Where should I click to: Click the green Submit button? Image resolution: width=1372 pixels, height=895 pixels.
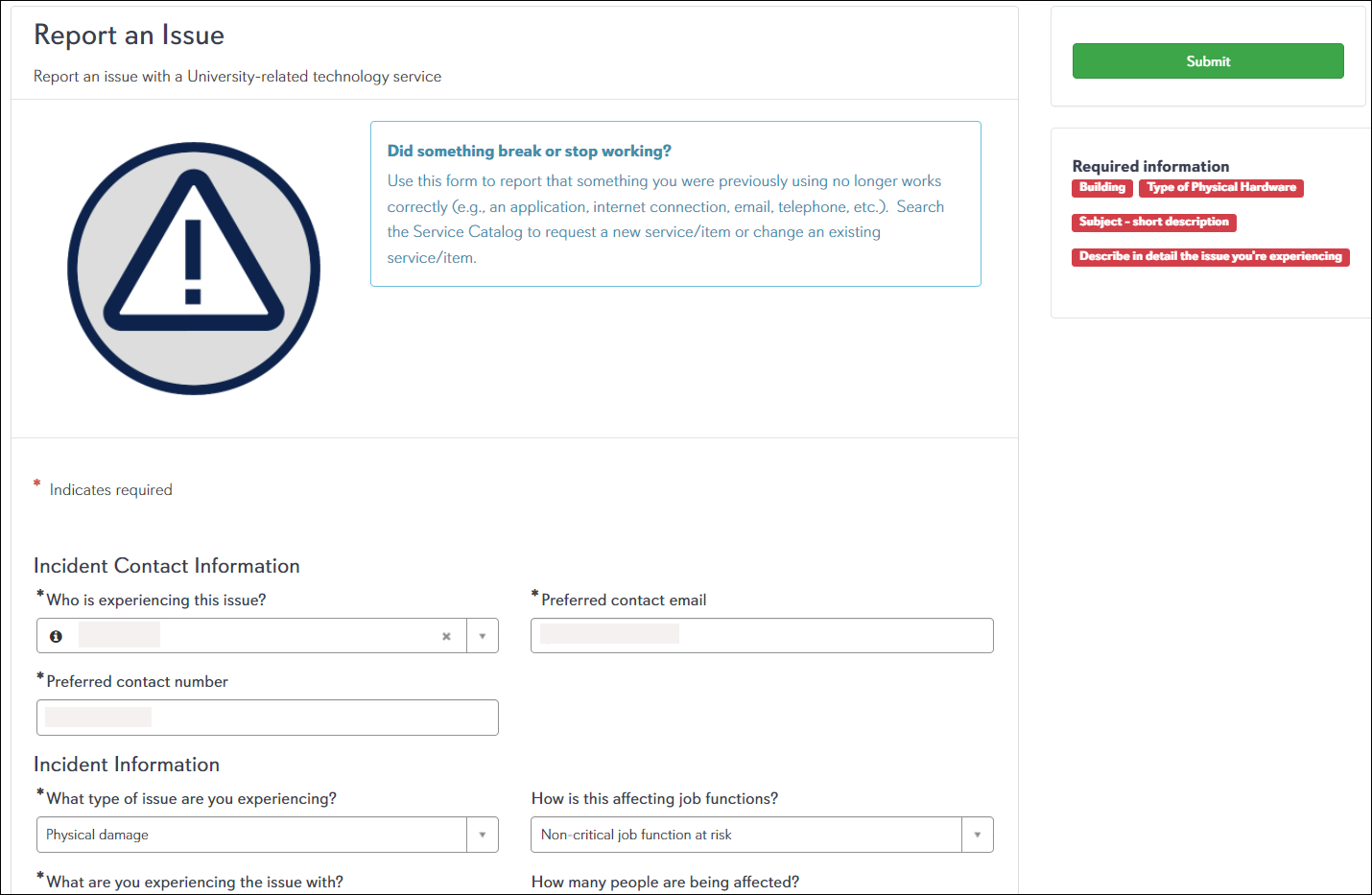1207,61
